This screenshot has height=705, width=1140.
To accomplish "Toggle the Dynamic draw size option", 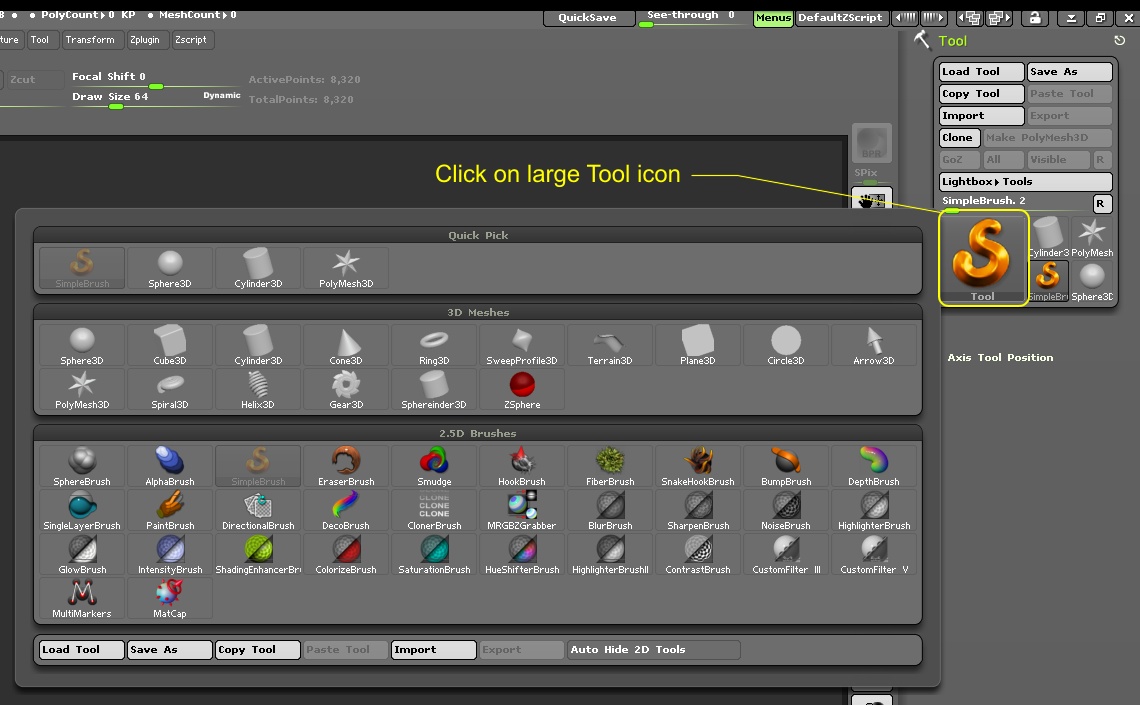I will [x=222, y=95].
